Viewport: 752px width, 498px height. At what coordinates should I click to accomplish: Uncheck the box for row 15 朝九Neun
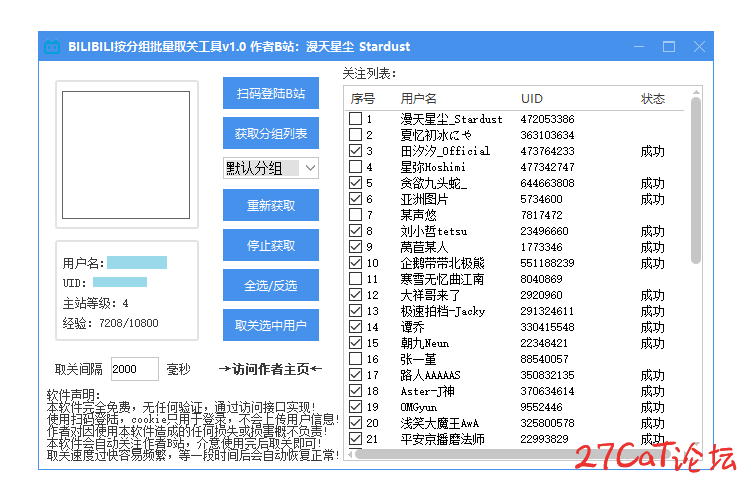click(355, 343)
